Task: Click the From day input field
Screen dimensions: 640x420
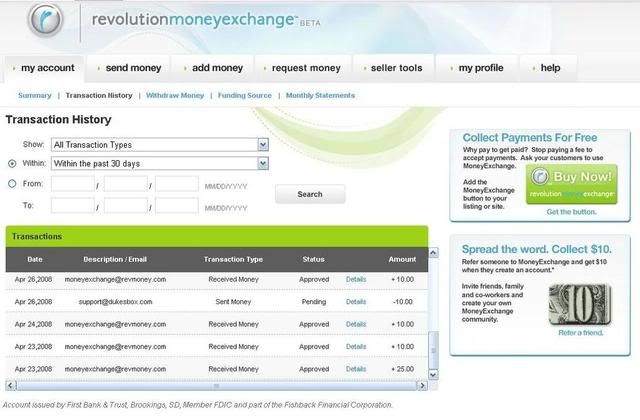Action: (125, 184)
